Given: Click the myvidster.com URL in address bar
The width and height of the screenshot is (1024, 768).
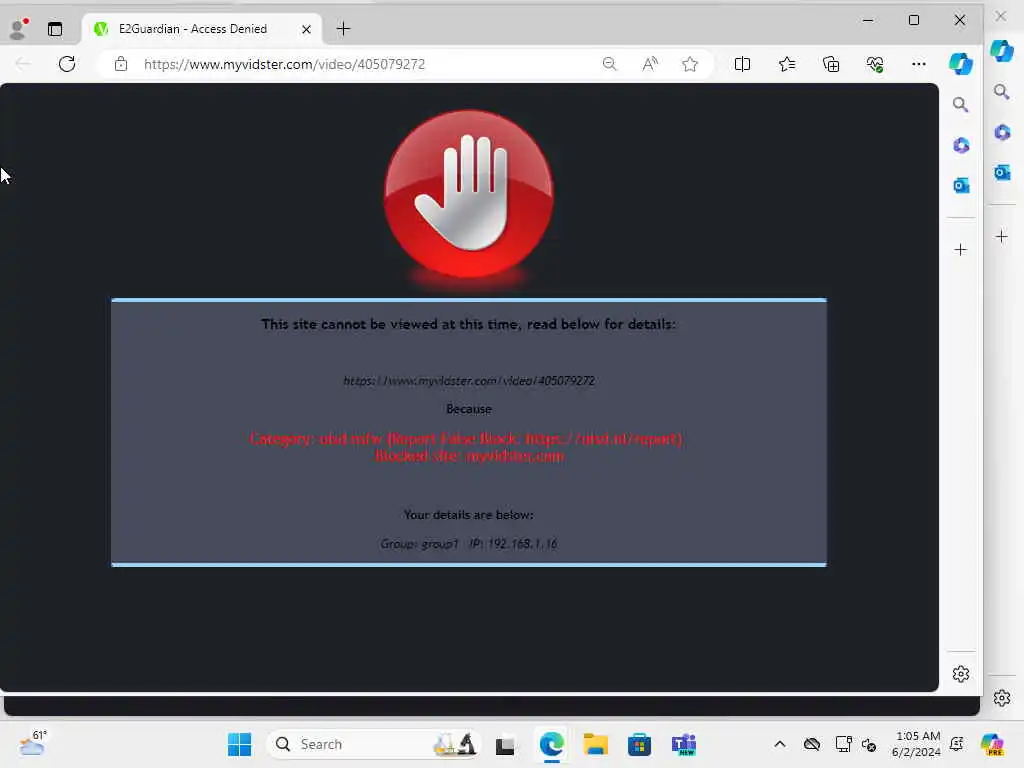Looking at the screenshot, I should tap(284, 64).
